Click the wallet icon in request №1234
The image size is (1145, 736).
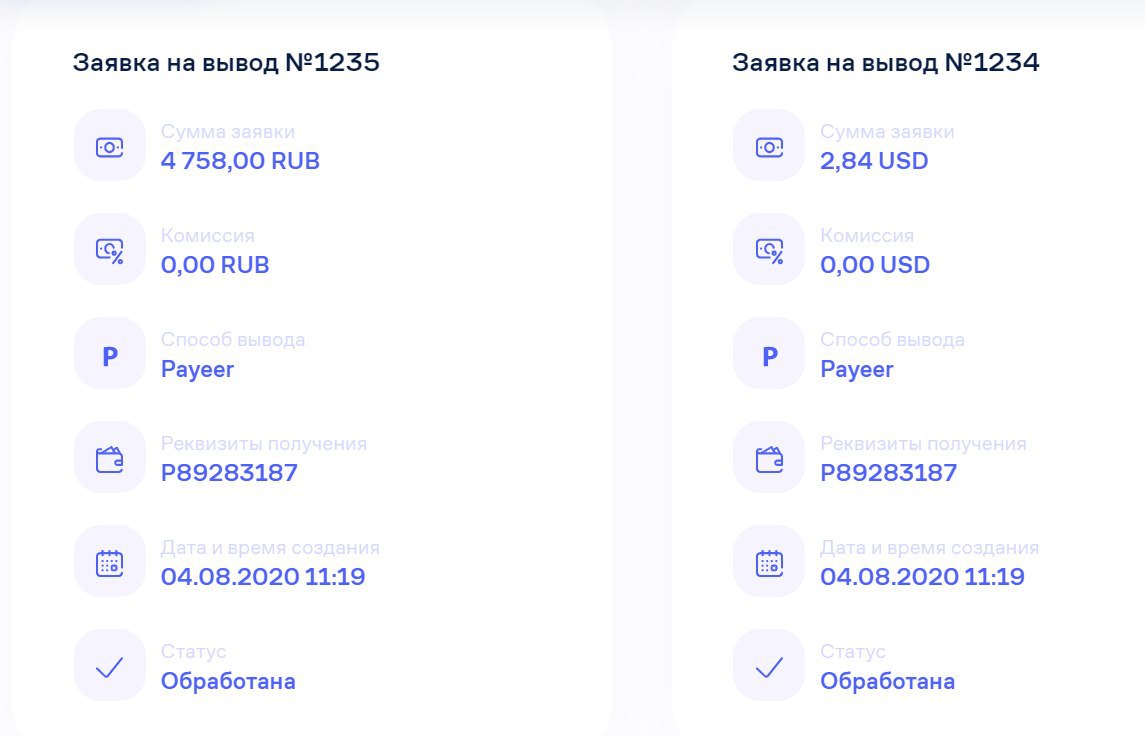pyautogui.click(x=769, y=459)
